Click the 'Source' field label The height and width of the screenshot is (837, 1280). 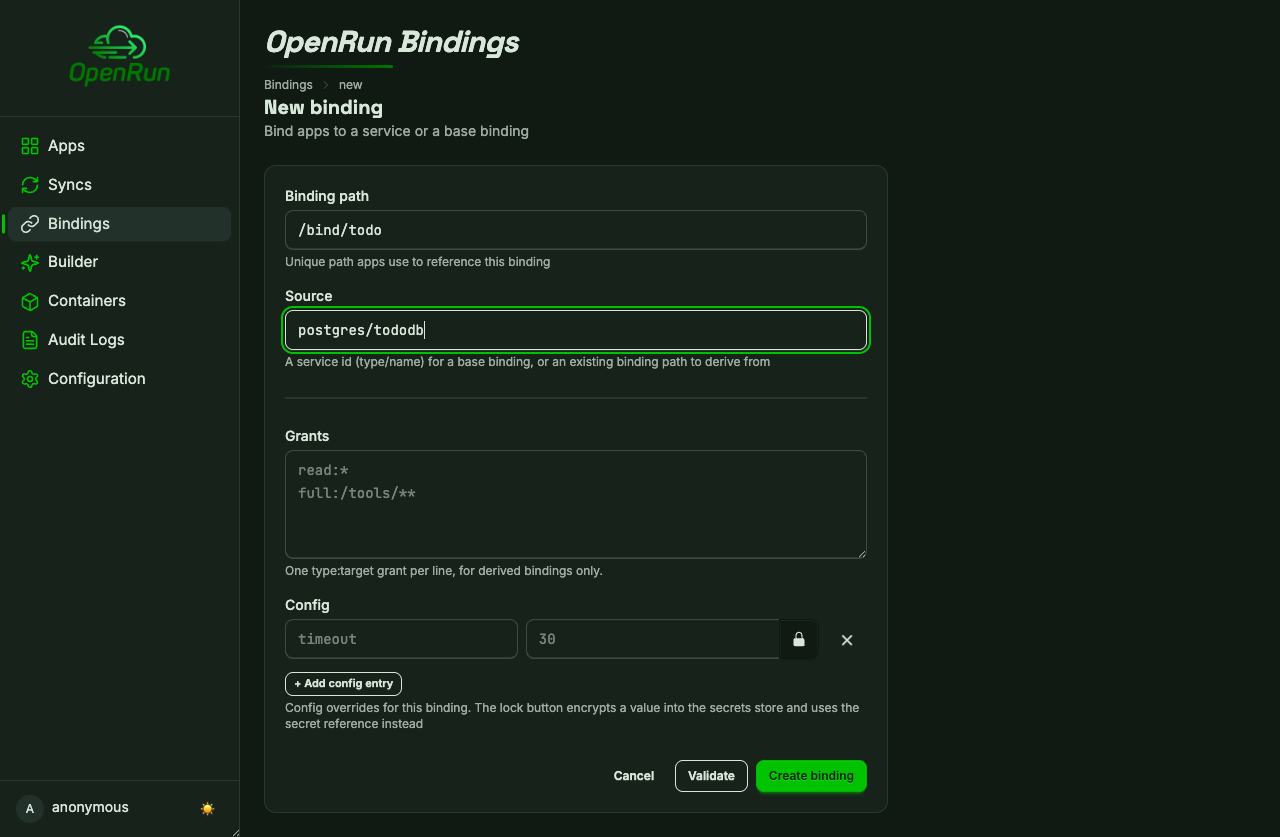coord(308,296)
